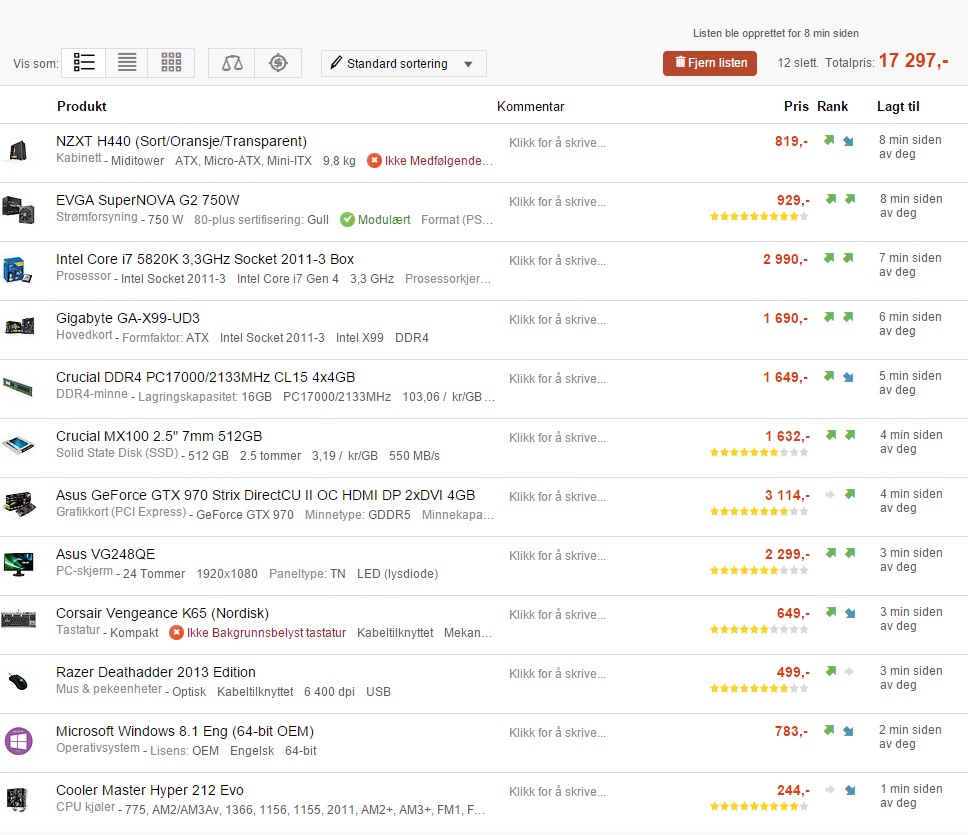Click the trash icon in Fjern listen
Image resolution: width=968 pixels, height=835 pixels.
[680, 62]
